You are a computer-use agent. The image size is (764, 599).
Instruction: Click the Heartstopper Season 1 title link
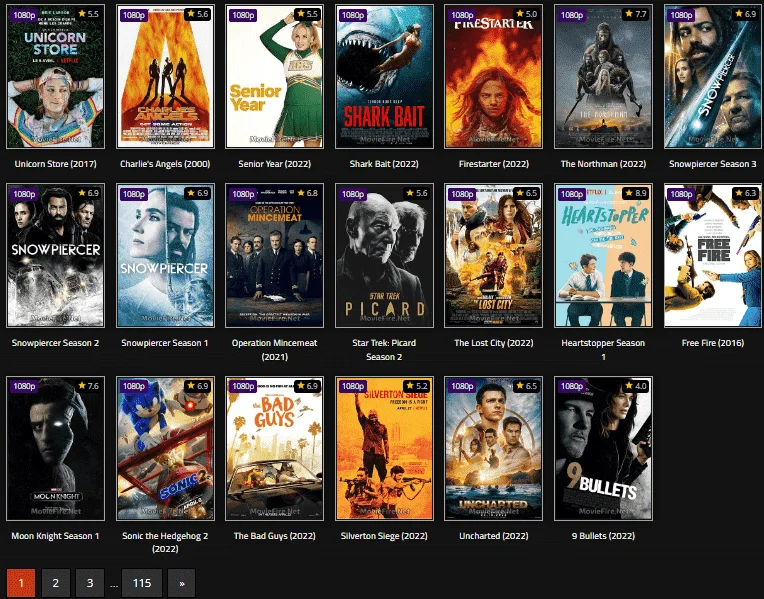(603, 349)
